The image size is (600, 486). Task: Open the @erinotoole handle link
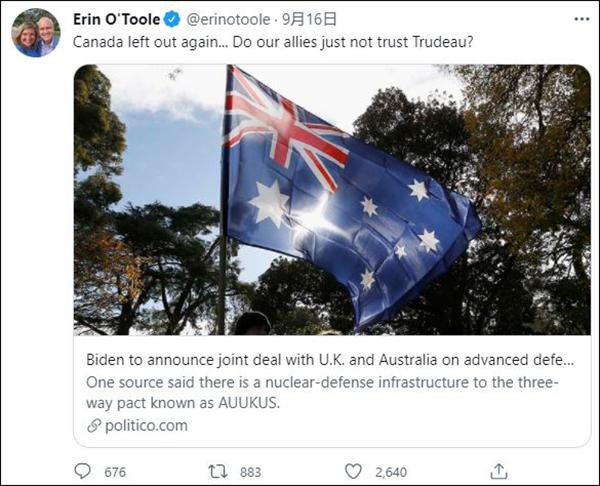(x=227, y=19)
